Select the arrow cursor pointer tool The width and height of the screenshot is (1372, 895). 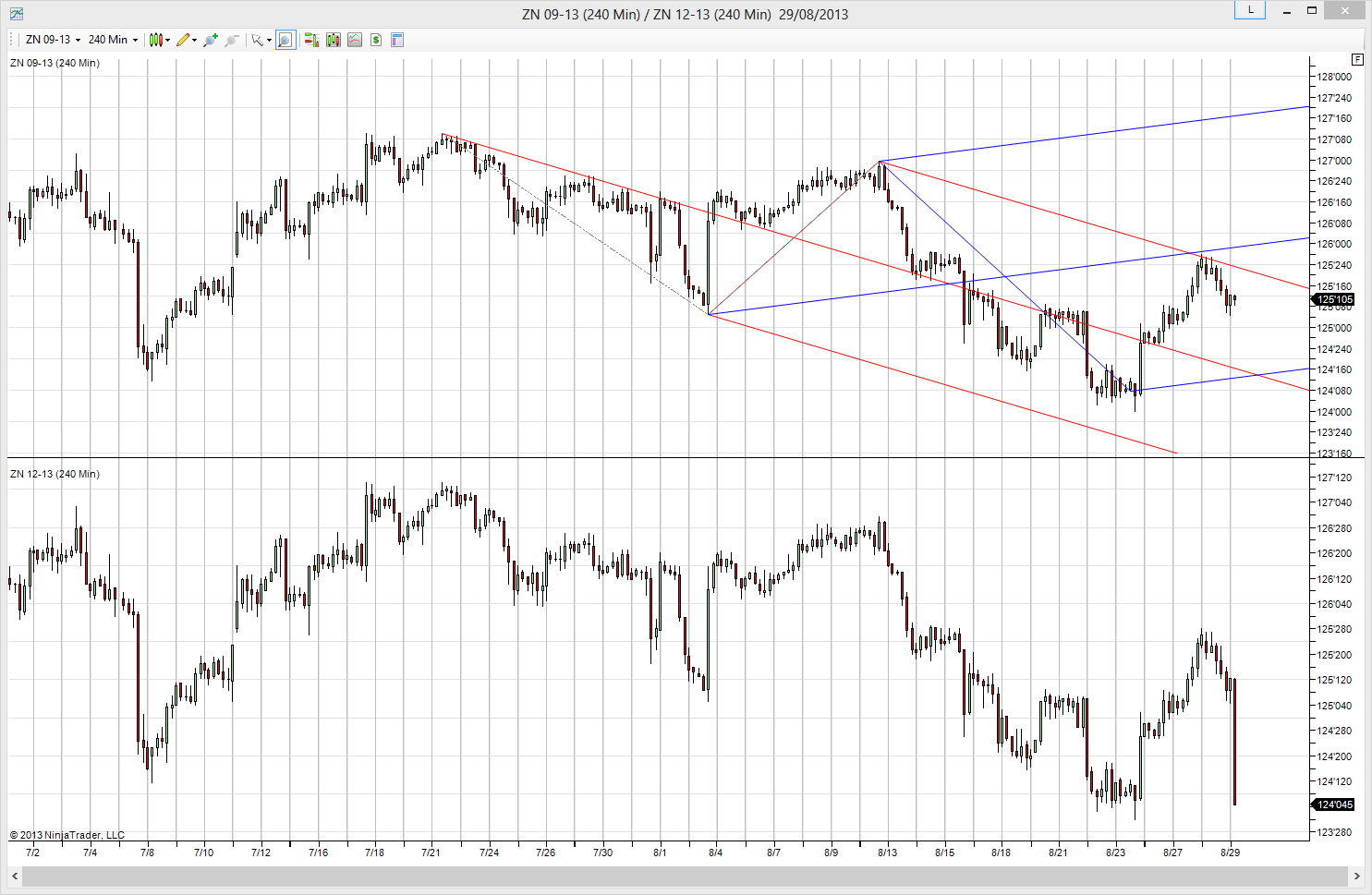(x=258, y=40)
